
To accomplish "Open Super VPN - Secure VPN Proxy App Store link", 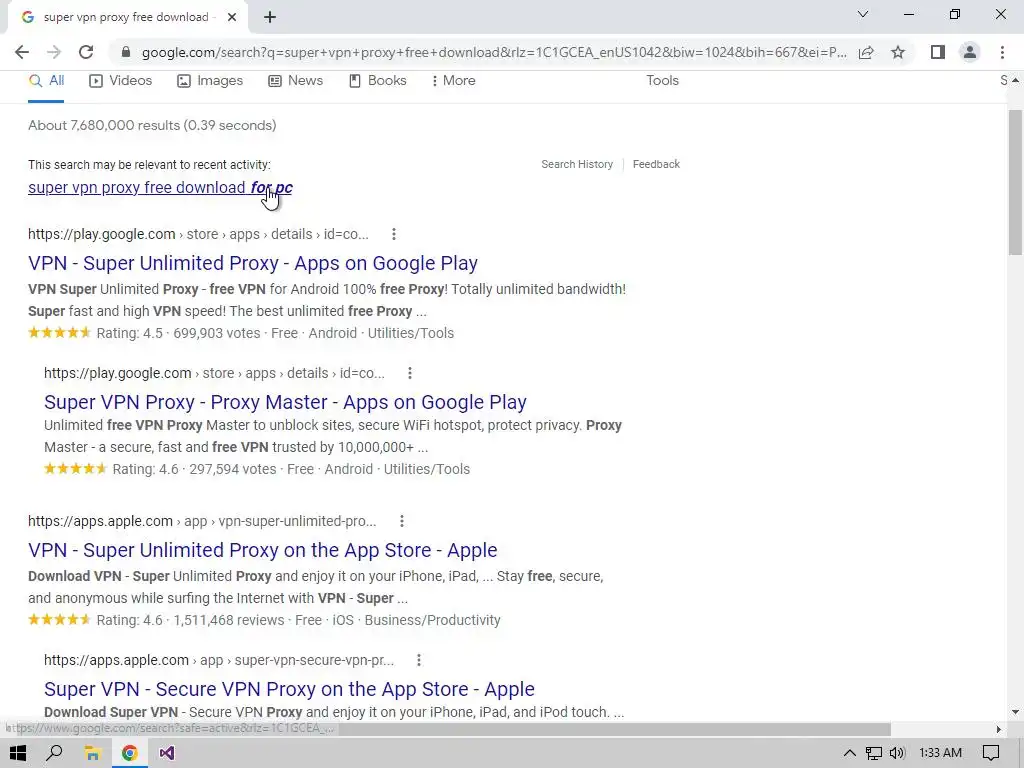I will pyautogui.click(x=289, y=690).
